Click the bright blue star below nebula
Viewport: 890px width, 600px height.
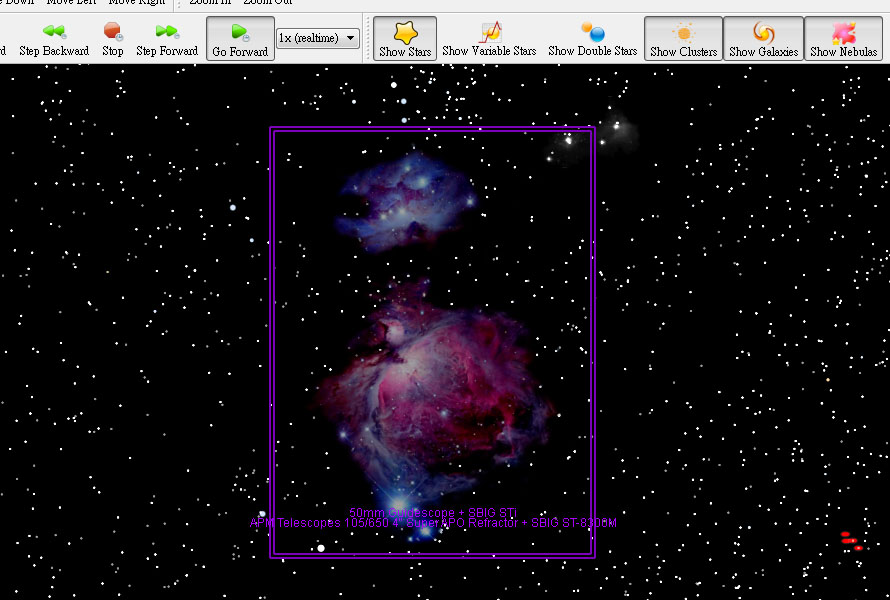[x=399, y=504]
